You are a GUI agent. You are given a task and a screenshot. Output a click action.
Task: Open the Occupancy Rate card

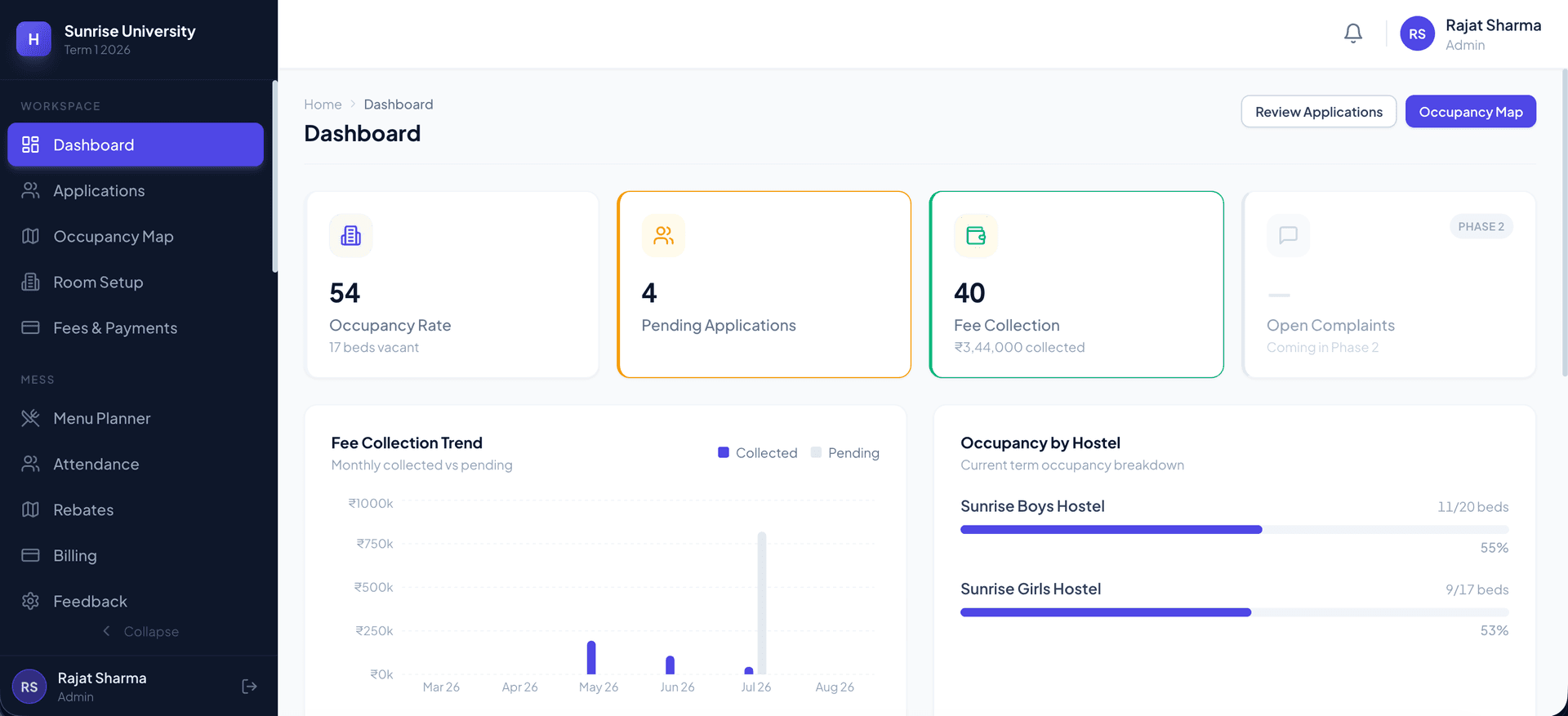[452, 284]
